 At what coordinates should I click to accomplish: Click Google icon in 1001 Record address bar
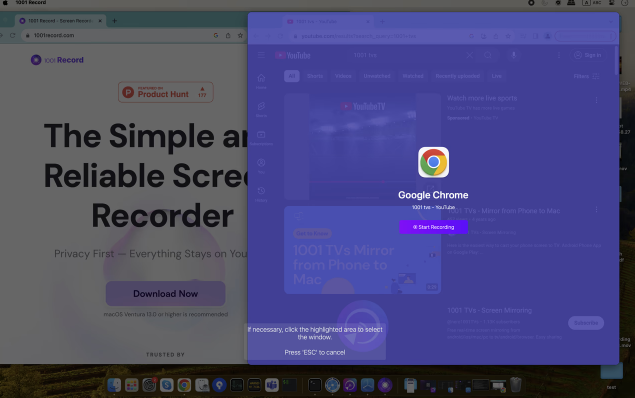(216, 35)
